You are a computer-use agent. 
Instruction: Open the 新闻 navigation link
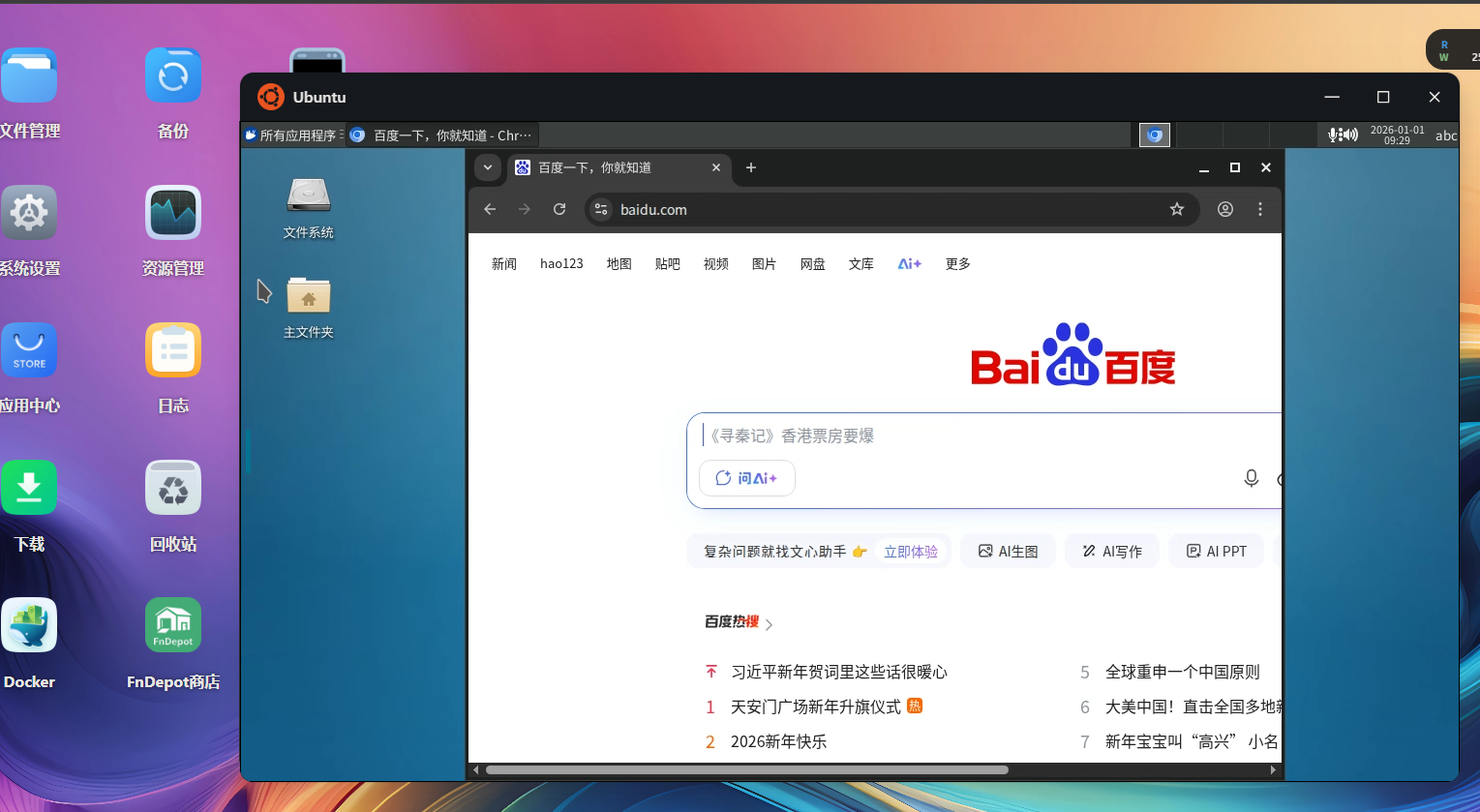point(503,264)
